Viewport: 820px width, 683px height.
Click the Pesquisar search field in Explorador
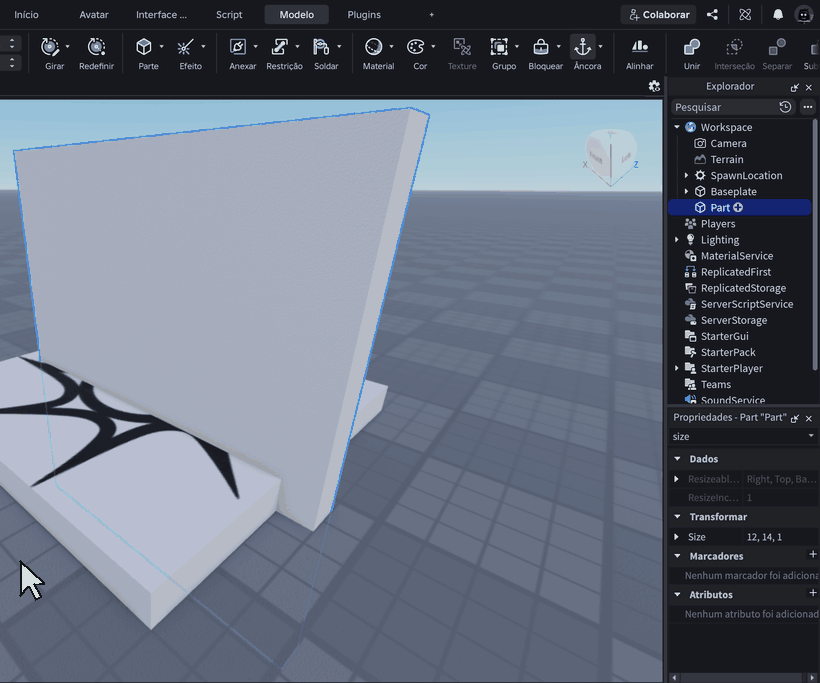(x=724, y=107)
